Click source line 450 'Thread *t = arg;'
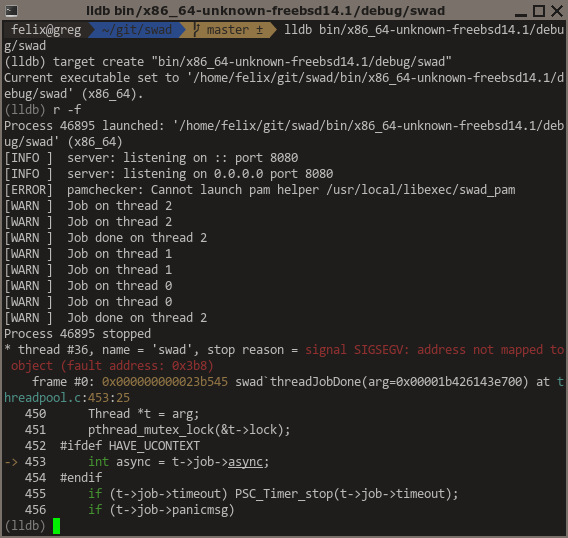 pyautogui.click(x=144, y=414)
